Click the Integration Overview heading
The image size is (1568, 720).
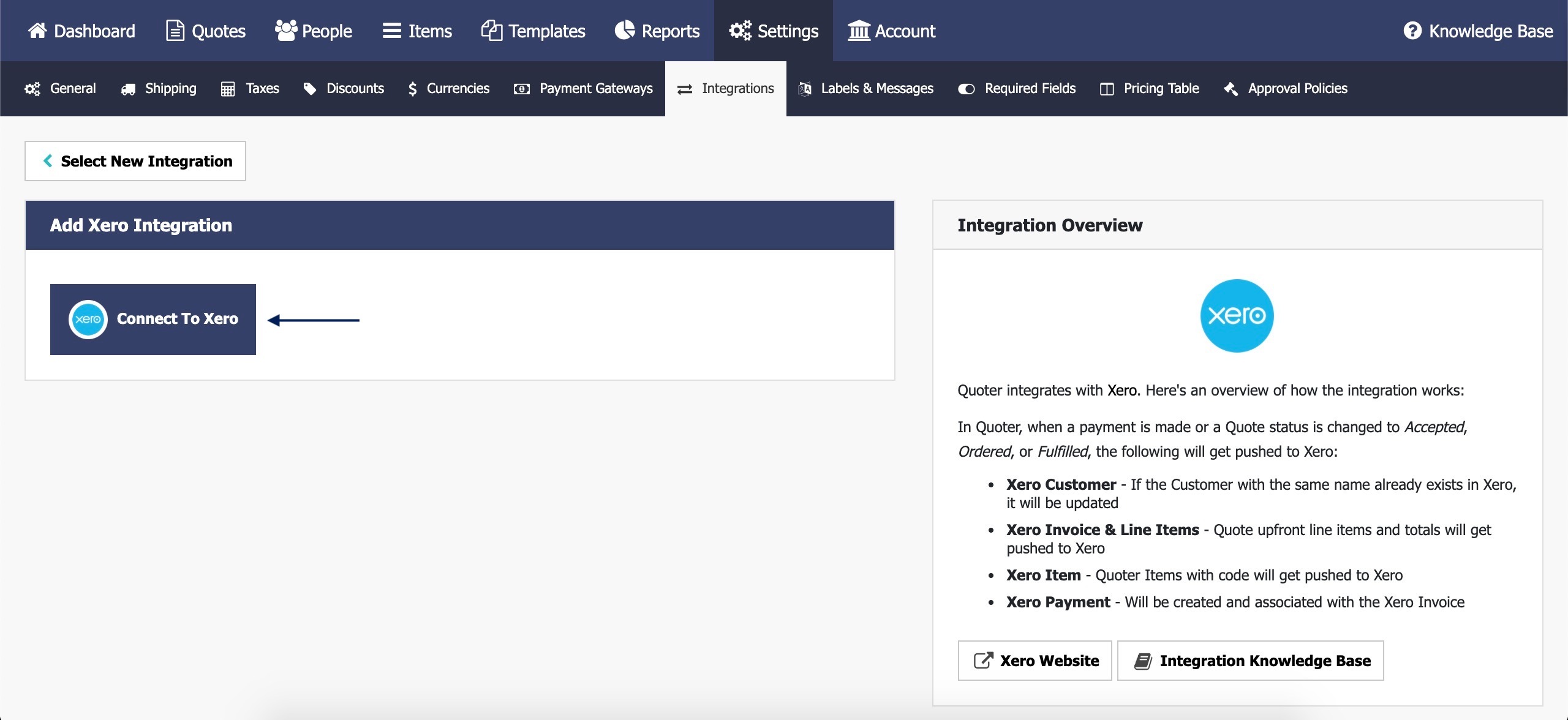pos(1050,225)
